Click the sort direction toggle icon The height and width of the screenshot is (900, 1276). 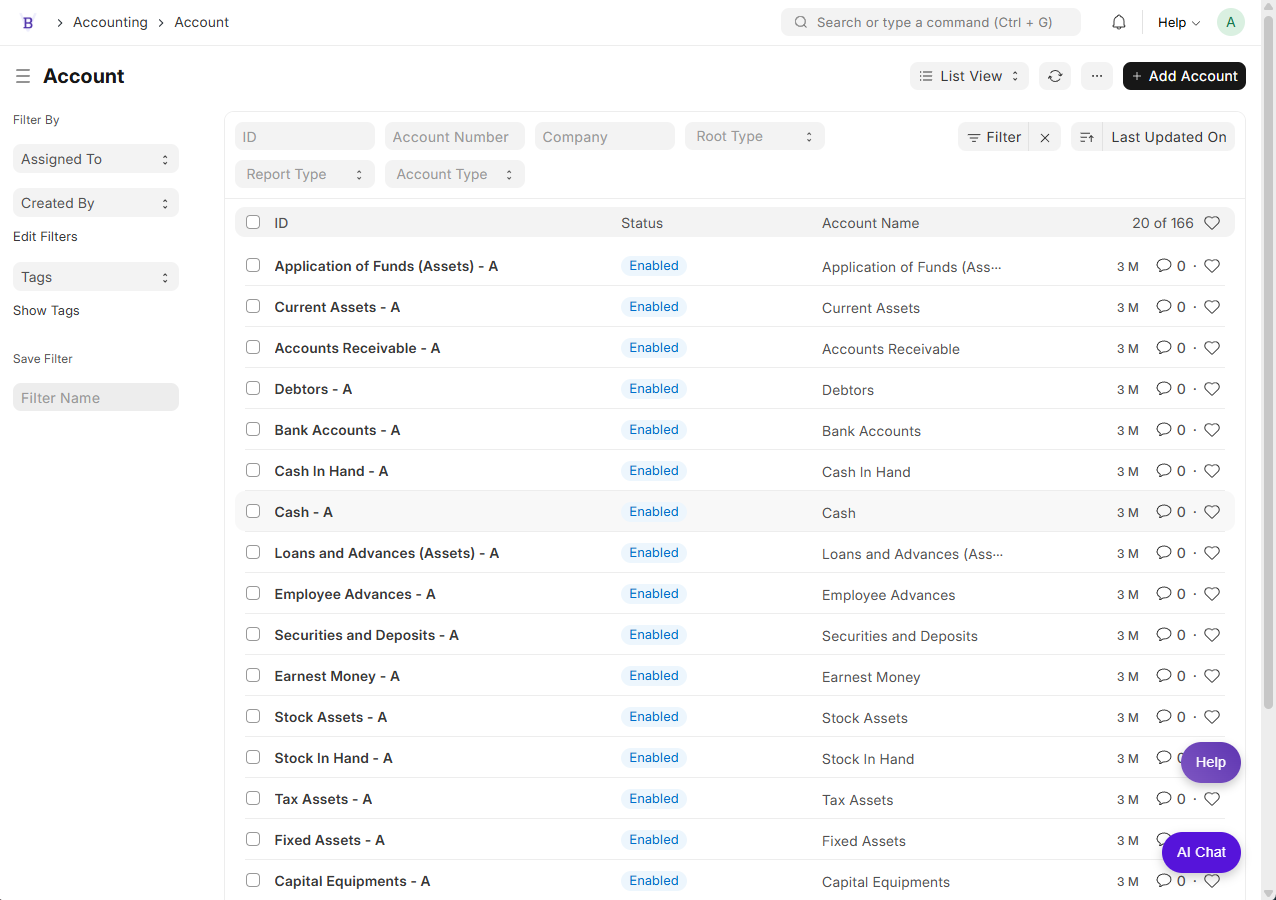(1087, 137)
